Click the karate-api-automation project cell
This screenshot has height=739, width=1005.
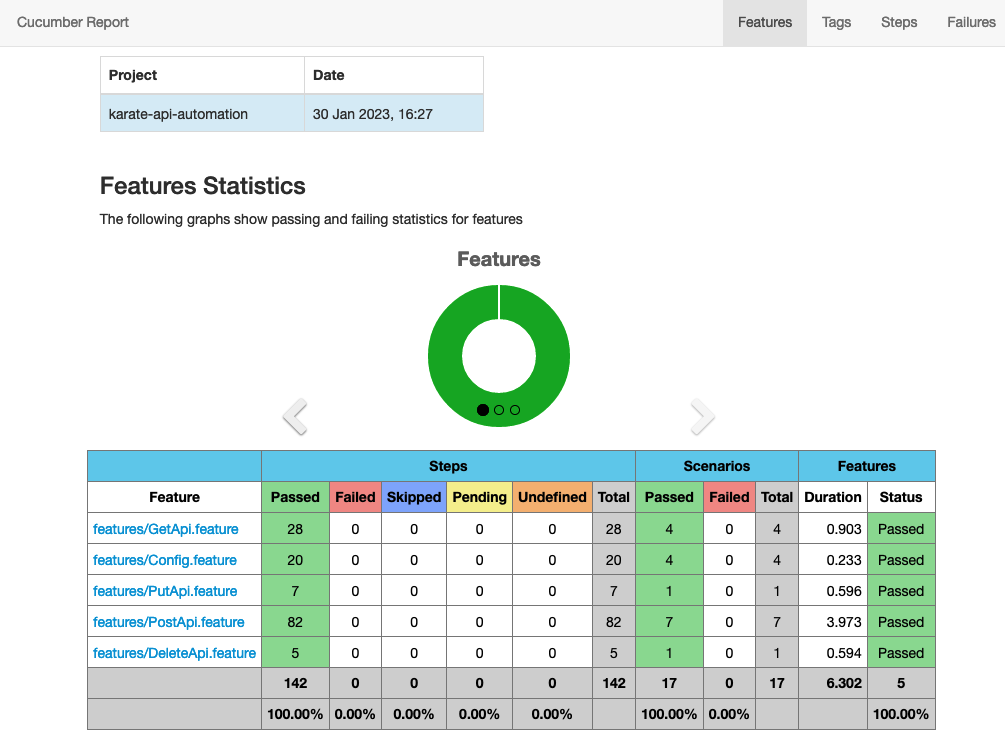pyautogui.click(x=178, y=113)
